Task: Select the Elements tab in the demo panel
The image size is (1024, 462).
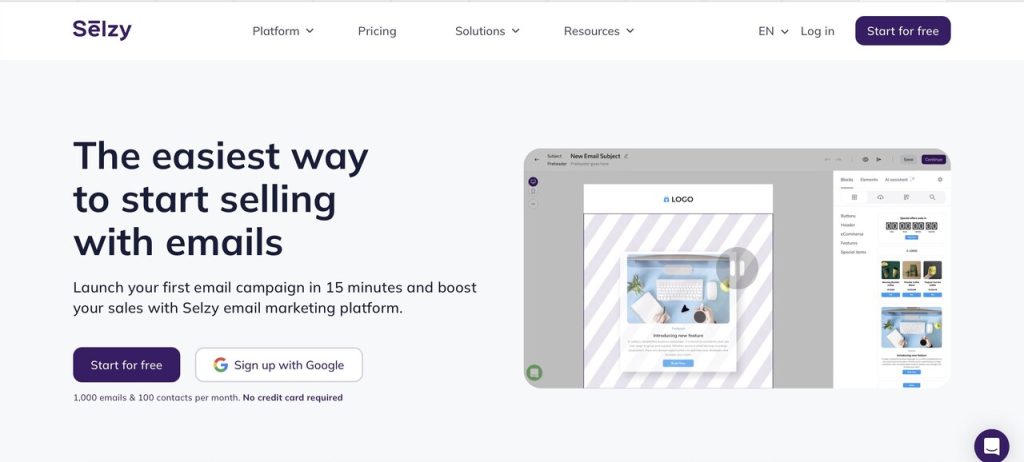Action: click(869, 179)
